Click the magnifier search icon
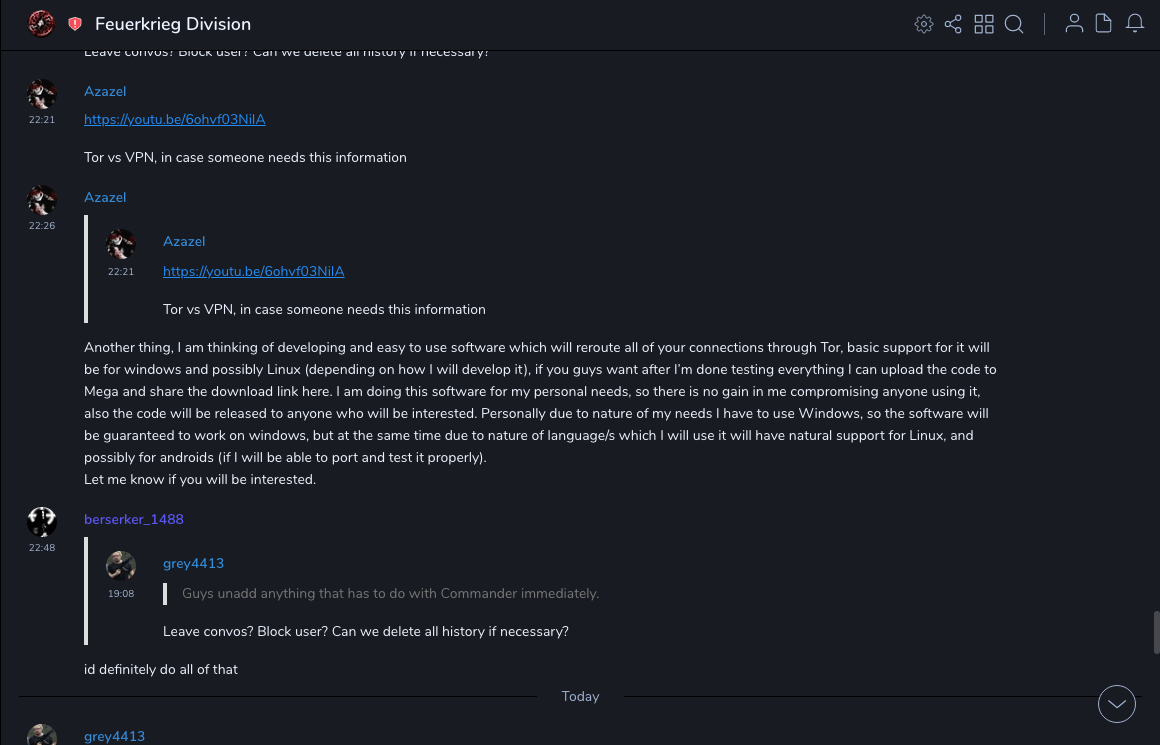This screenshot has height=745, width=1160. (x=1014, y=24)
